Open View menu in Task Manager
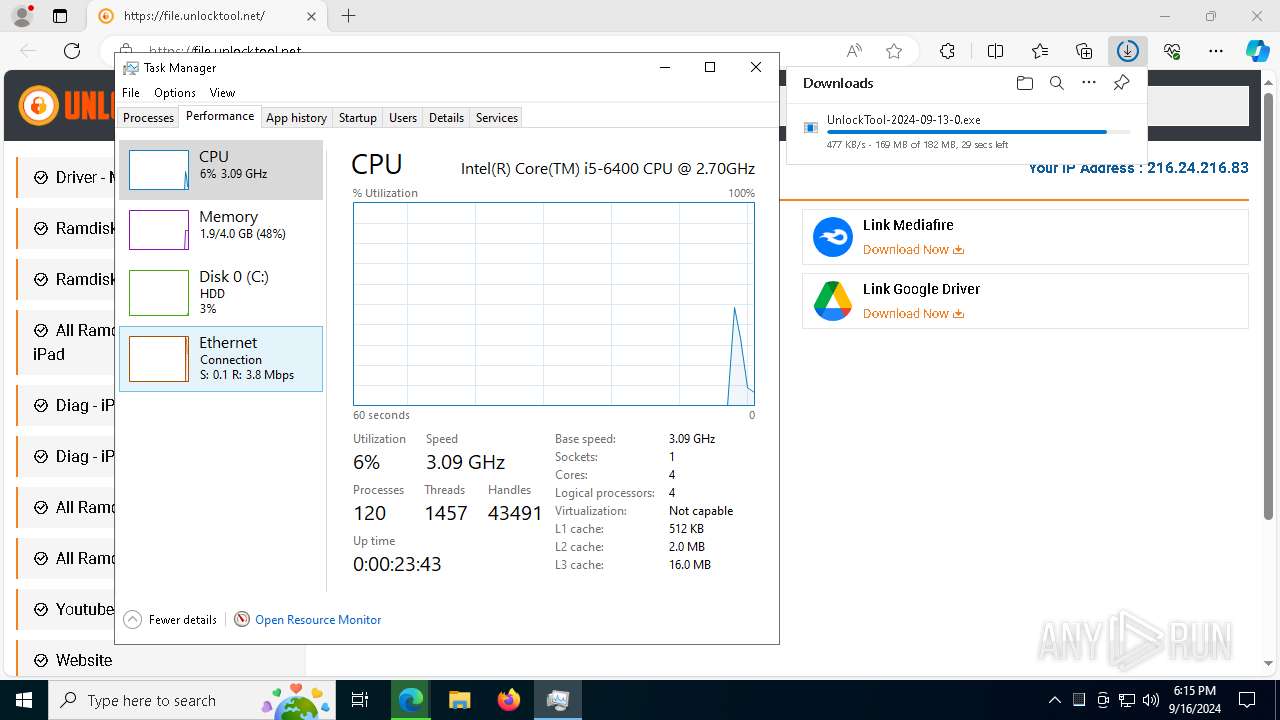Image resolution: width=1280 pixels, height=720 pixels. tap(222, 92)
